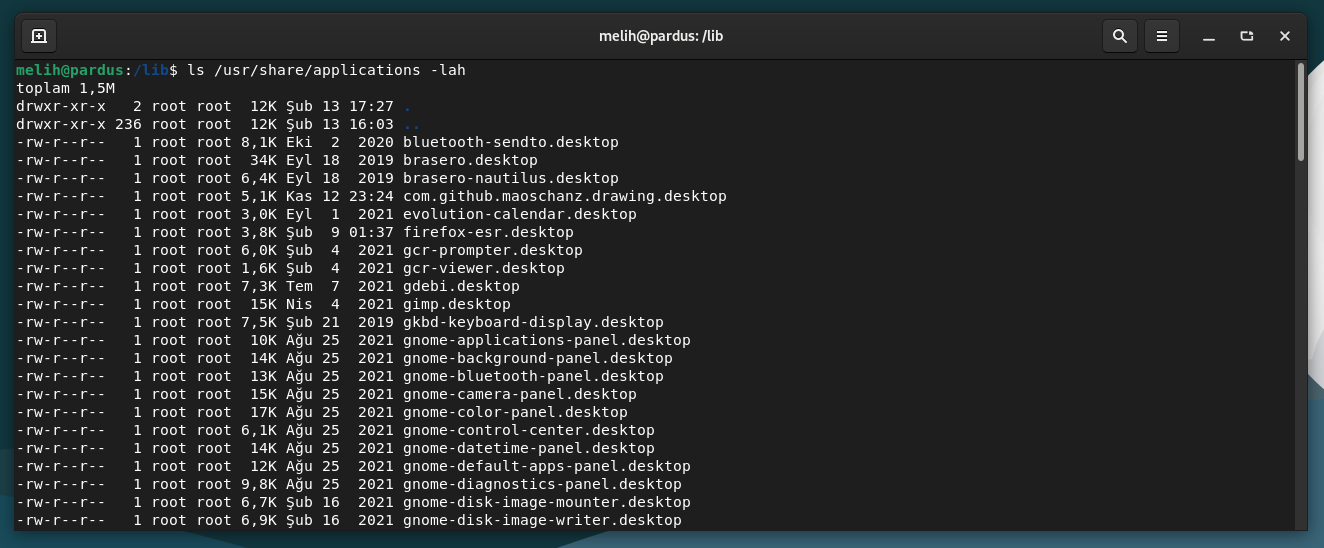This screenshot has height=548, width=1324.
Task: Click the window title melih@pardus: /lib
Action: tap(661, 36)
